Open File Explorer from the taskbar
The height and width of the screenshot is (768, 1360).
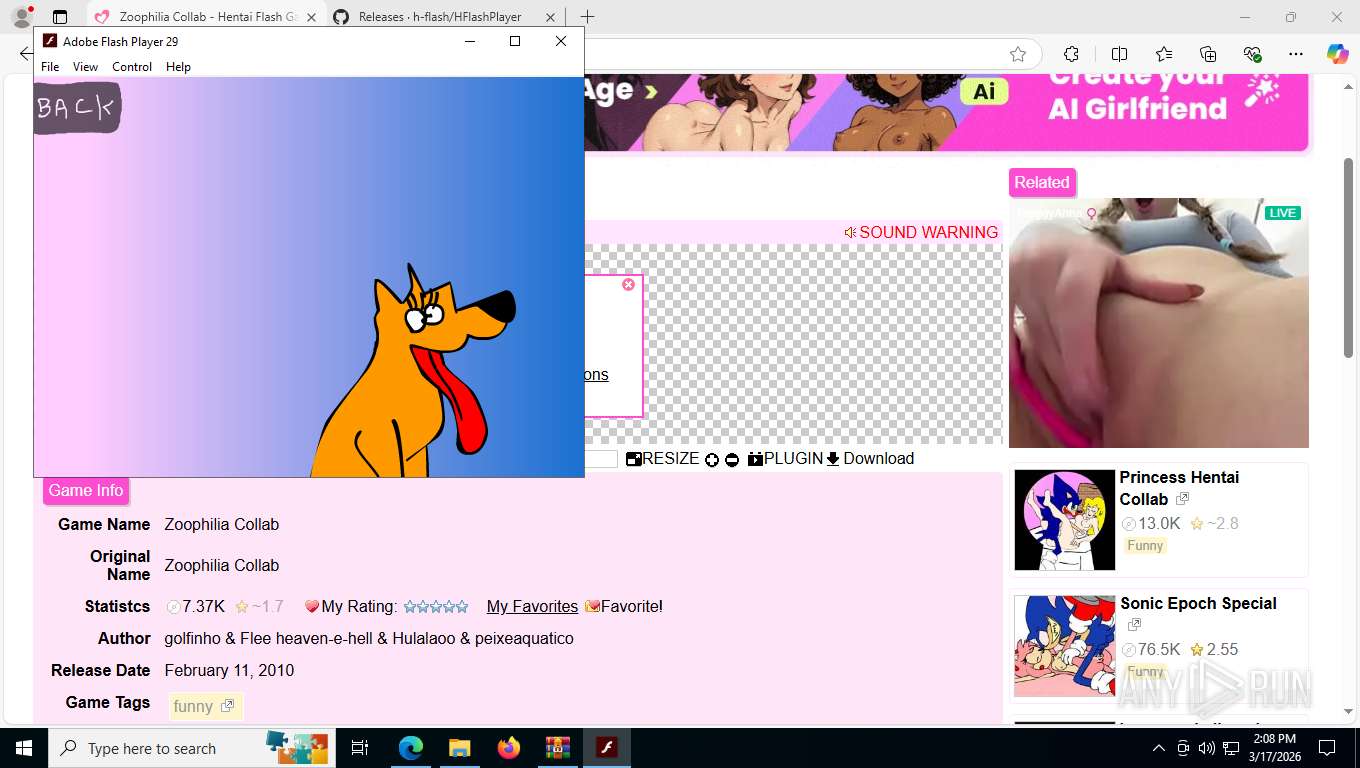tap(459, 748)
